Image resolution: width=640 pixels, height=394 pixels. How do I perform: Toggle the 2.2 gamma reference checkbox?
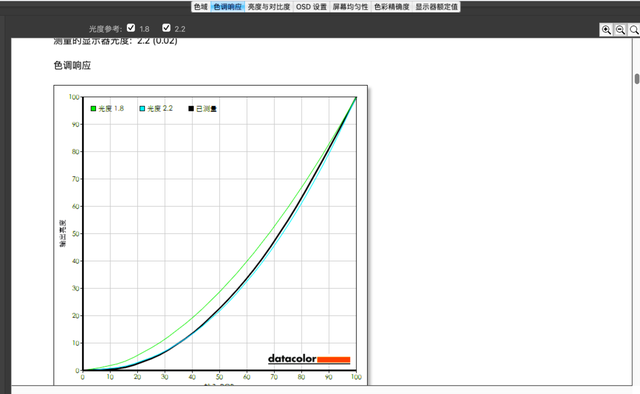pos(166,28)
